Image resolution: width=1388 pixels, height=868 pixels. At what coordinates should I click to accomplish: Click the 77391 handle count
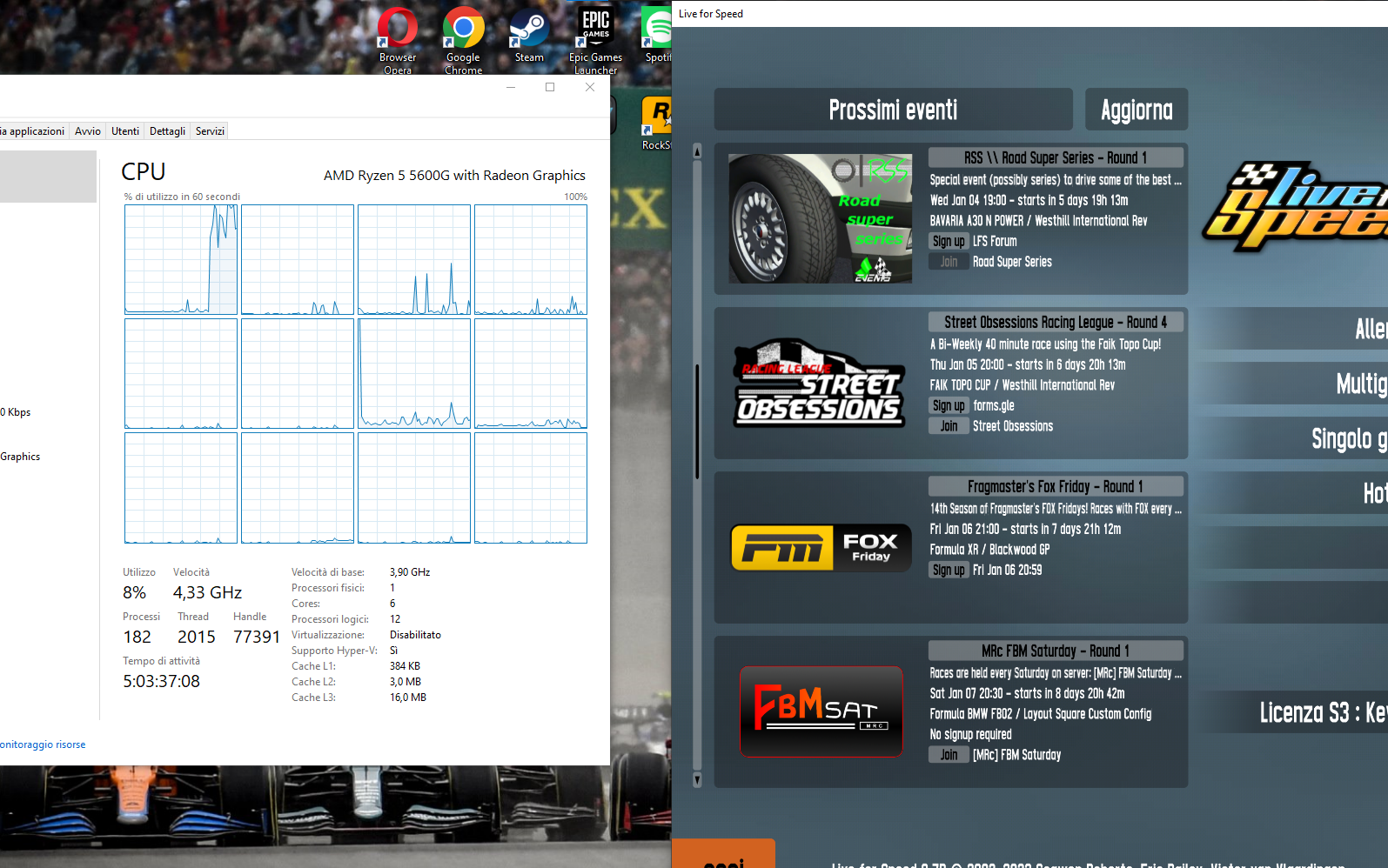tap(257, 637)
